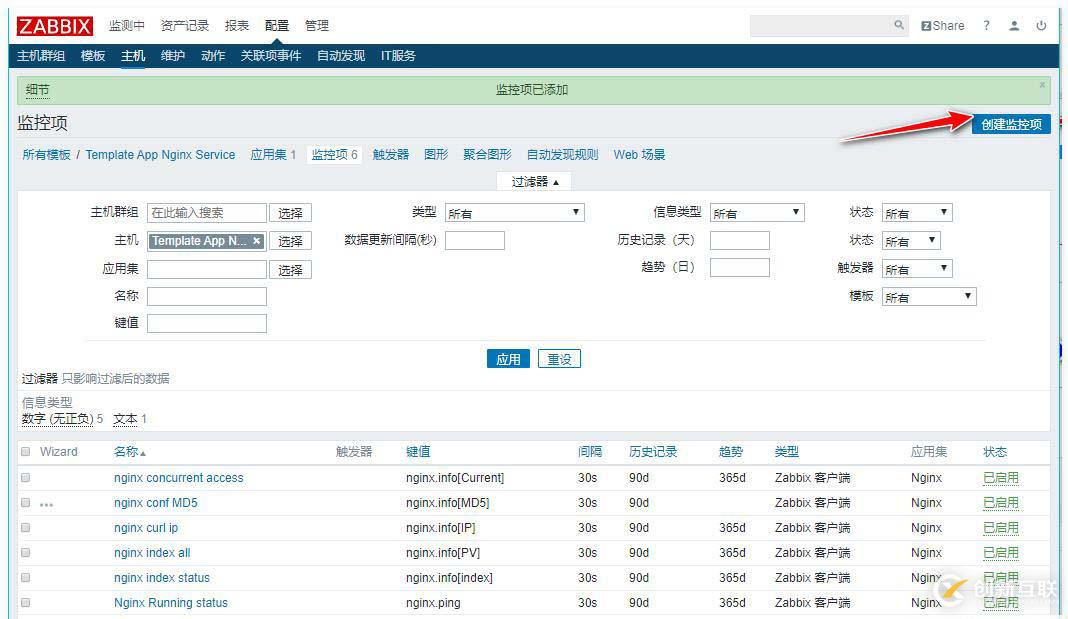
Task: Click the 名称 filter input field
Action: pos(206,296)
